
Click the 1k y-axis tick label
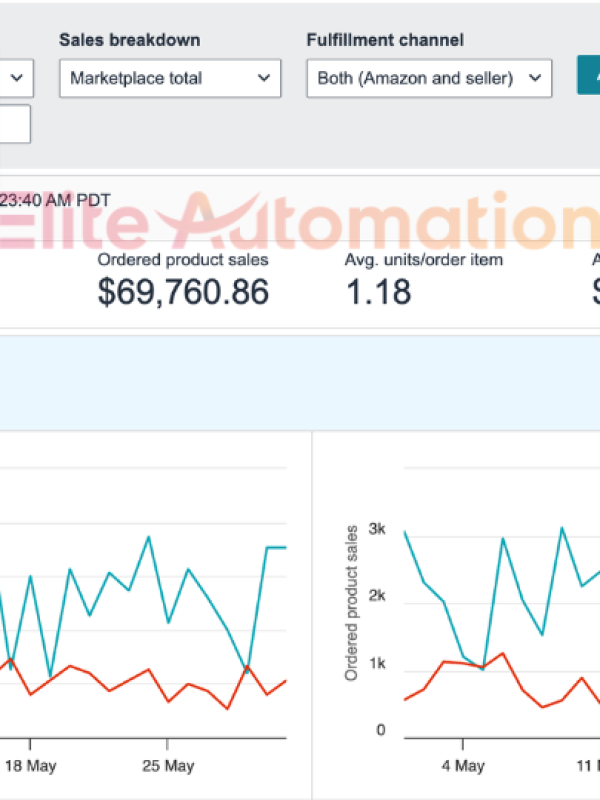point(377,663)
